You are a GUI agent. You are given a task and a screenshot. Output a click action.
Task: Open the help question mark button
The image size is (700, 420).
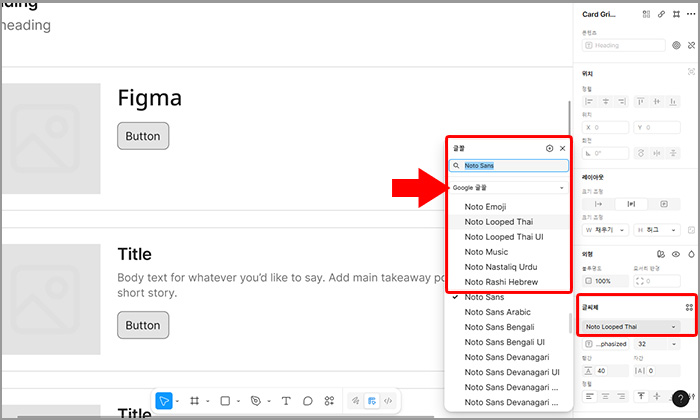(680, 399)
